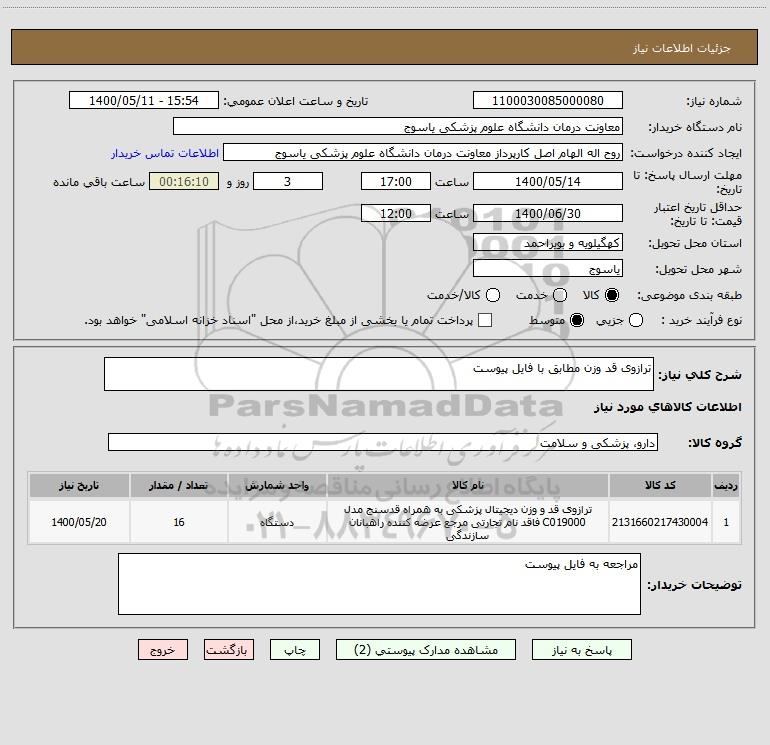Click the days remaining field showing 3
Viewport: 770px width, 745px height.
[288, 181]
